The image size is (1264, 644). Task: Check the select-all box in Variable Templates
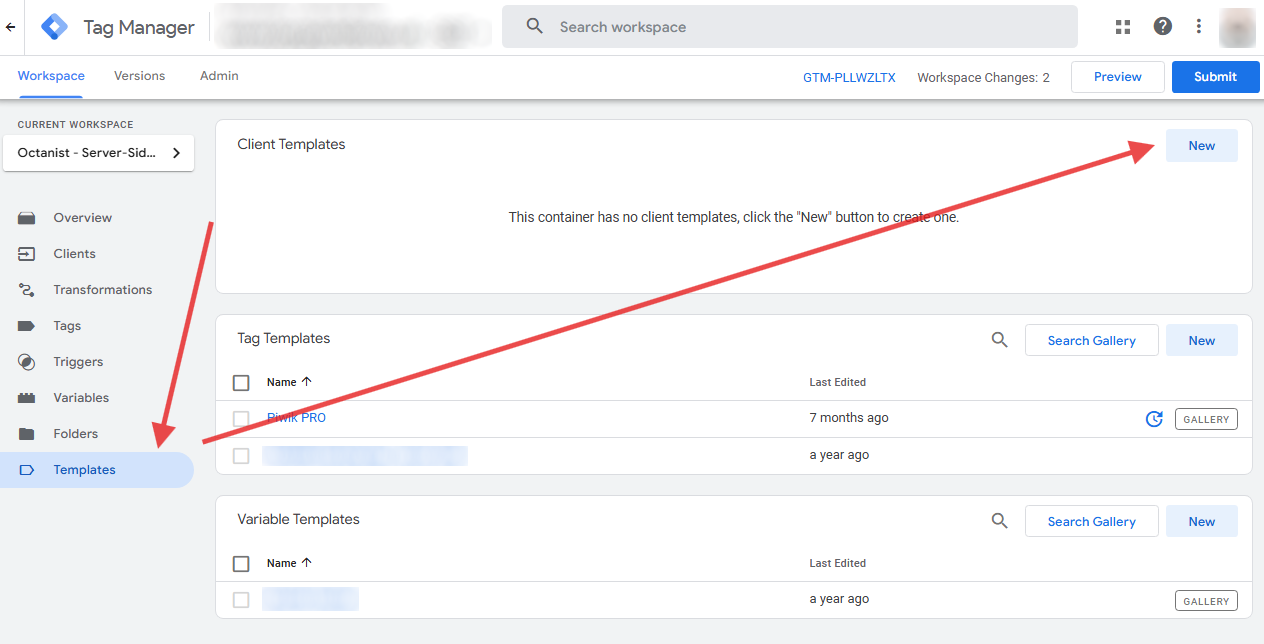(241, 563)
